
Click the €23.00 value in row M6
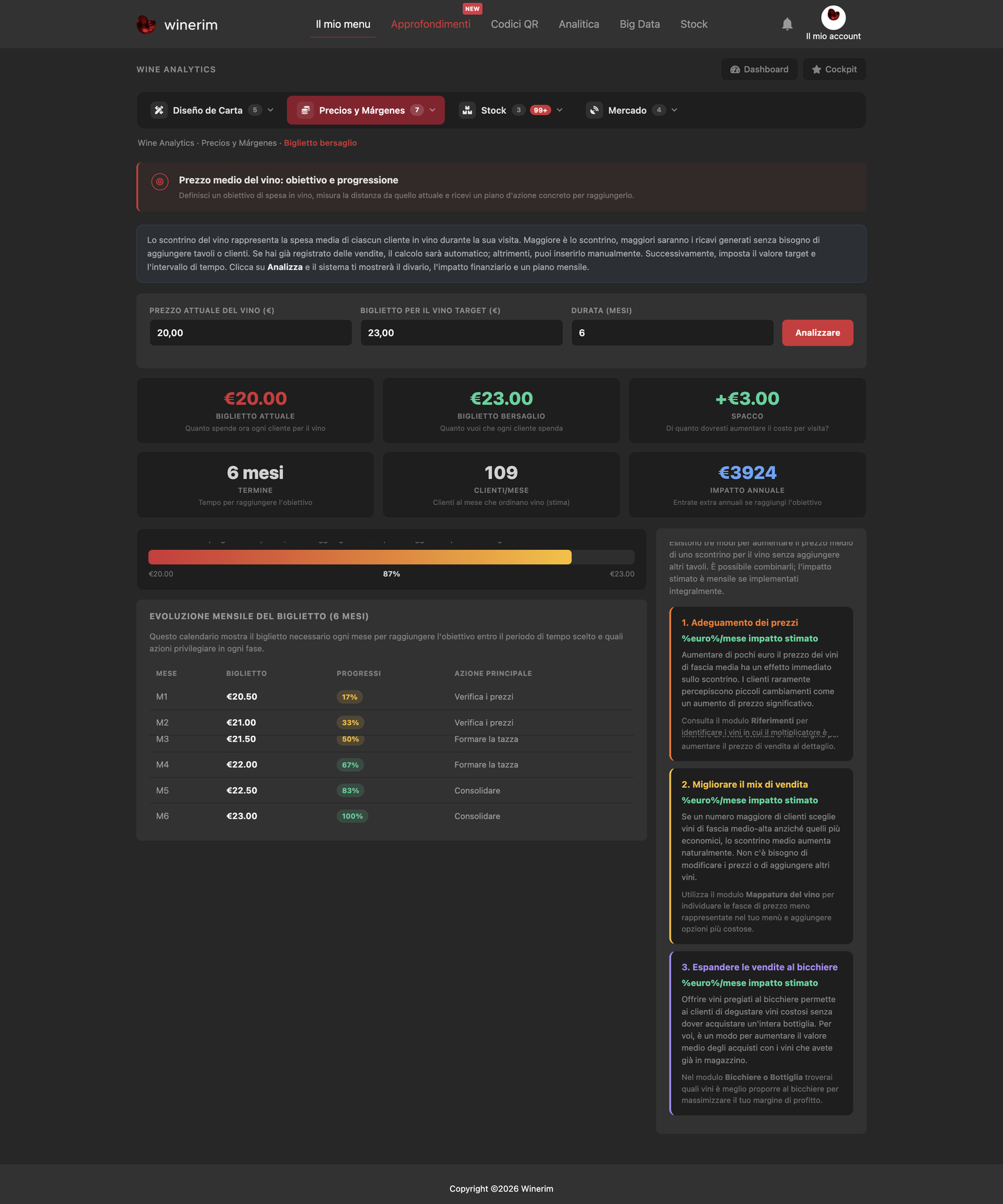pos(242,816)
